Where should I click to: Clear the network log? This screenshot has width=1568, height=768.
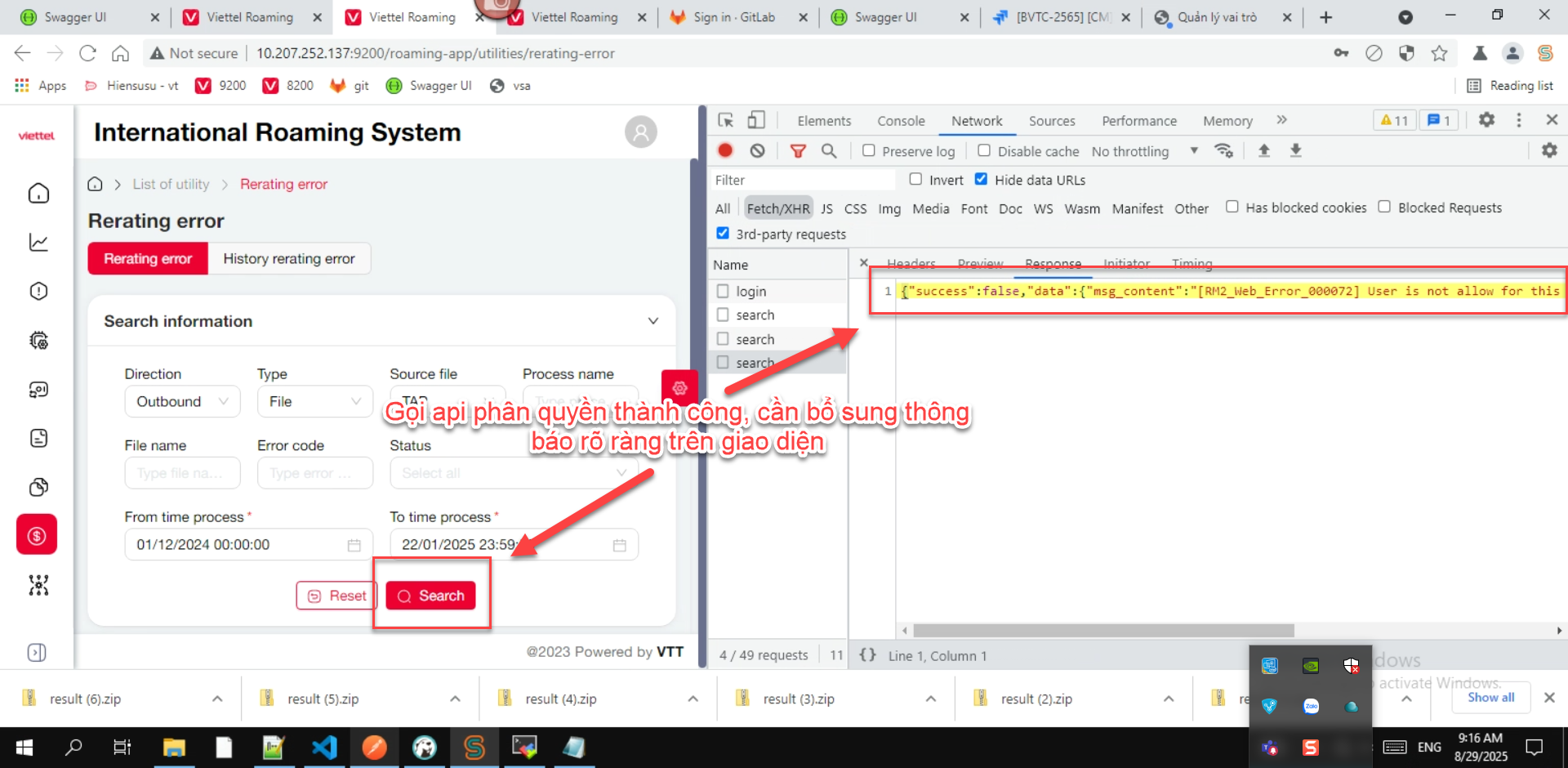click(x=758, y=150)
